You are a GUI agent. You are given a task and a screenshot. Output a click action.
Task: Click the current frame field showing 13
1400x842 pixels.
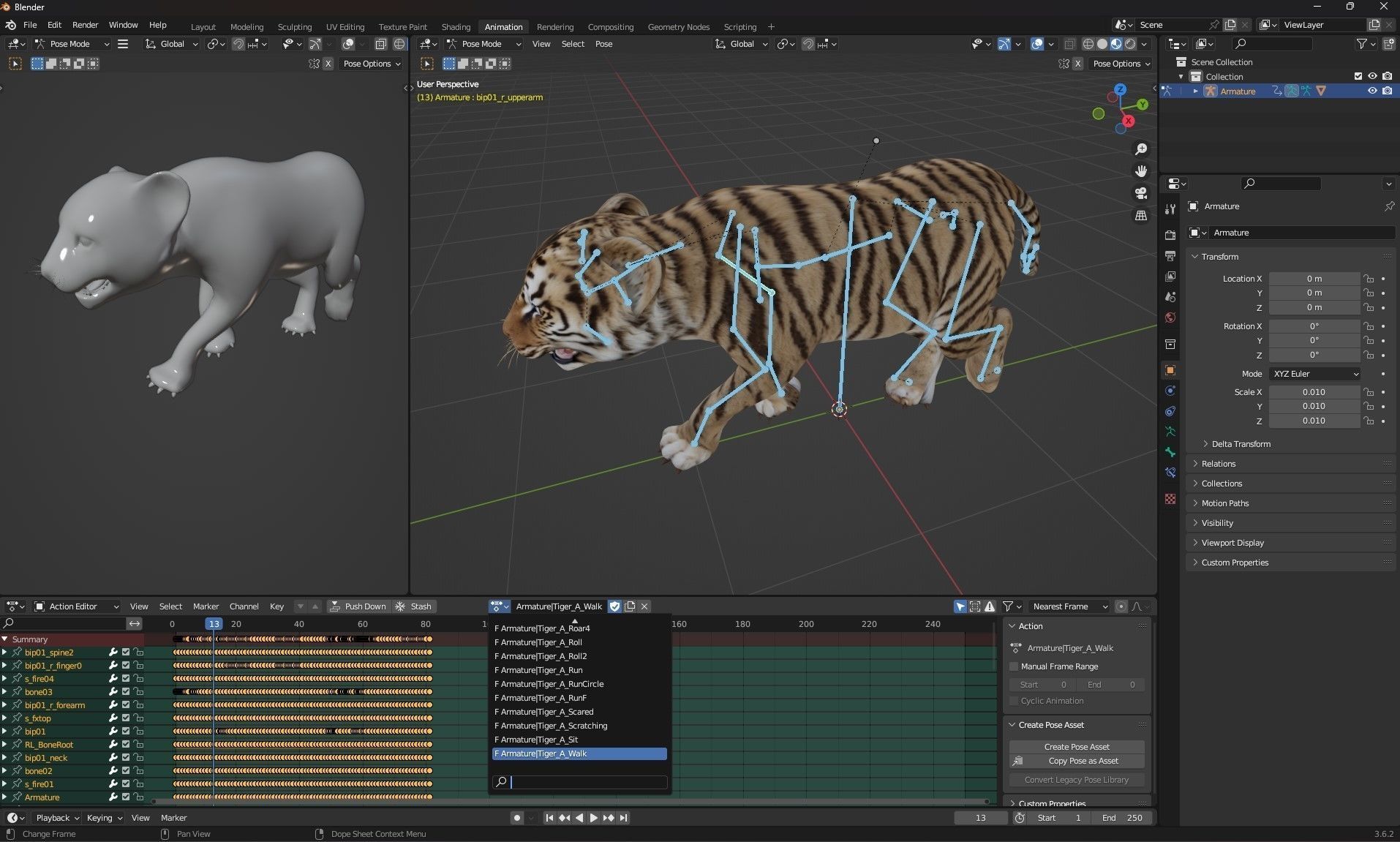[x=980, y=818]
